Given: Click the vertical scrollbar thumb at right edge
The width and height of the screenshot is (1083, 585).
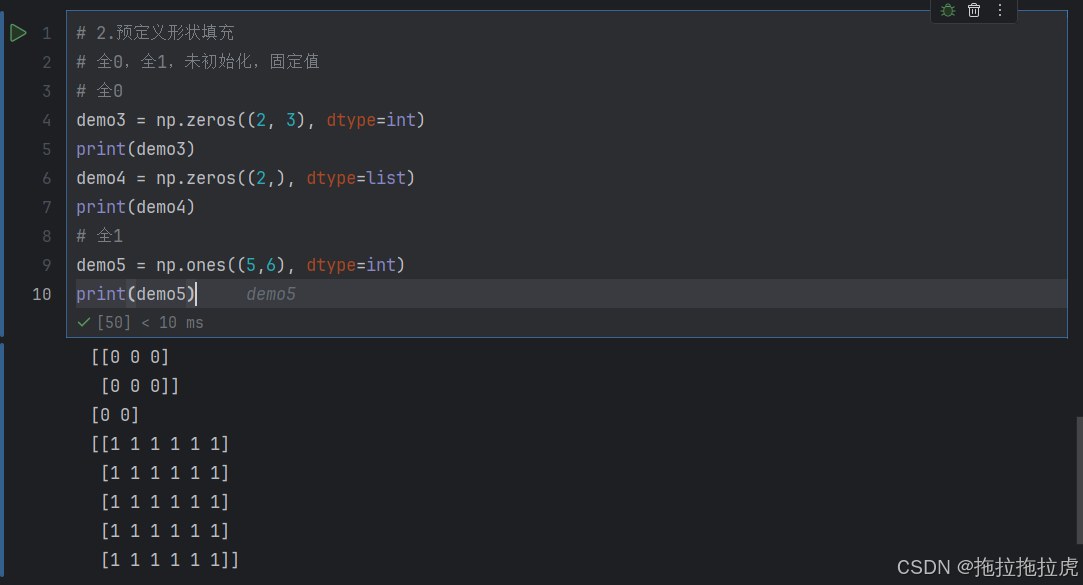Looking at the screenshot, I should coord(1079,480).
